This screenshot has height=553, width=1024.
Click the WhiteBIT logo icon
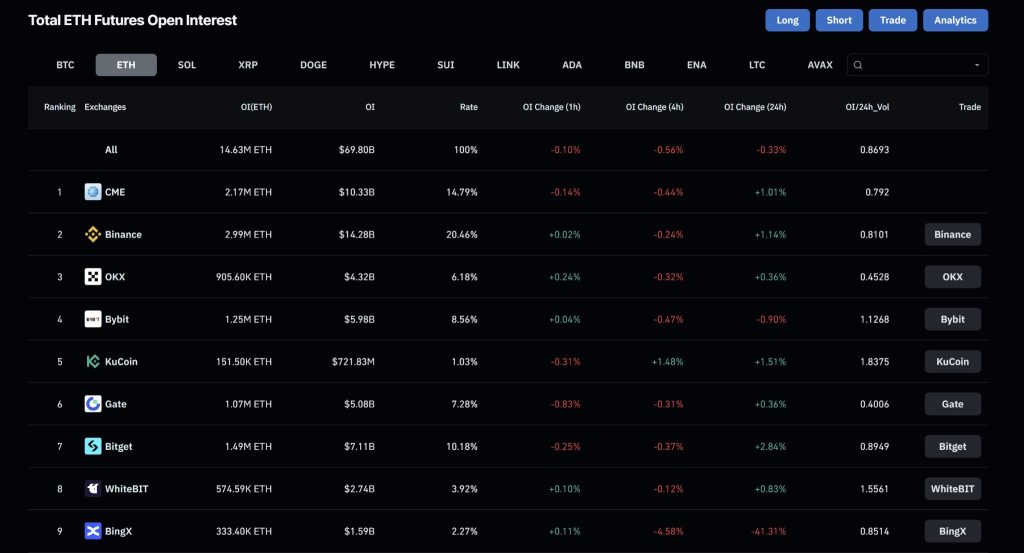pos(93,489)
